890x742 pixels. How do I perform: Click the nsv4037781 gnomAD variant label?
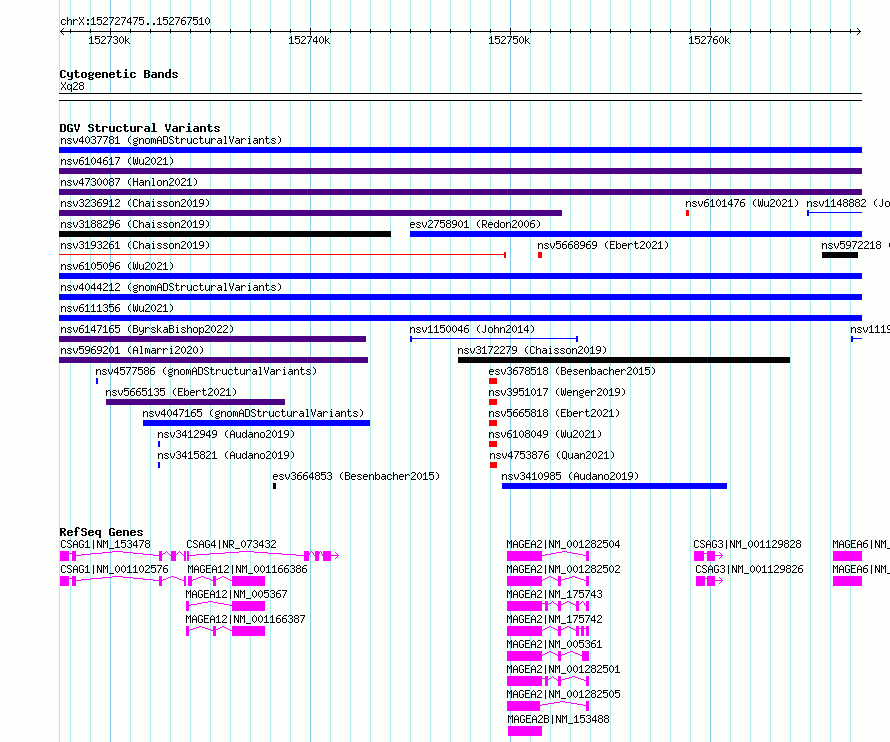click(x=171, y=140)
